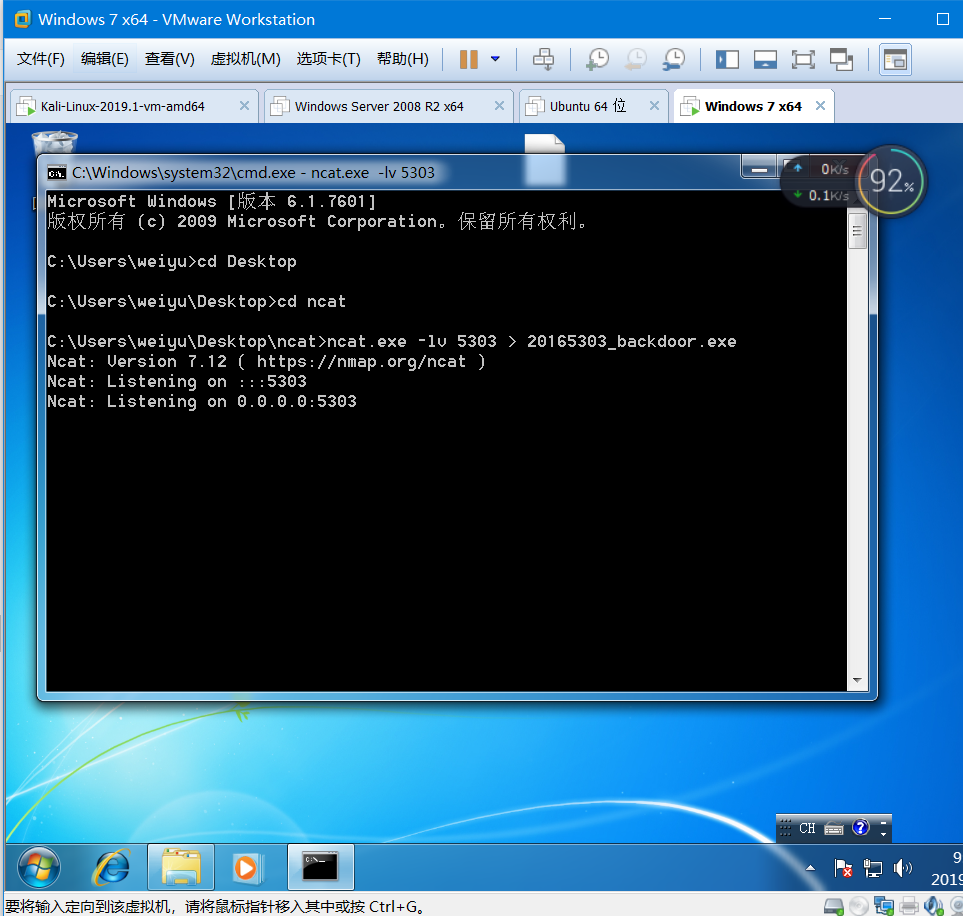Open the snapshot manager icon

pos(674,60)
